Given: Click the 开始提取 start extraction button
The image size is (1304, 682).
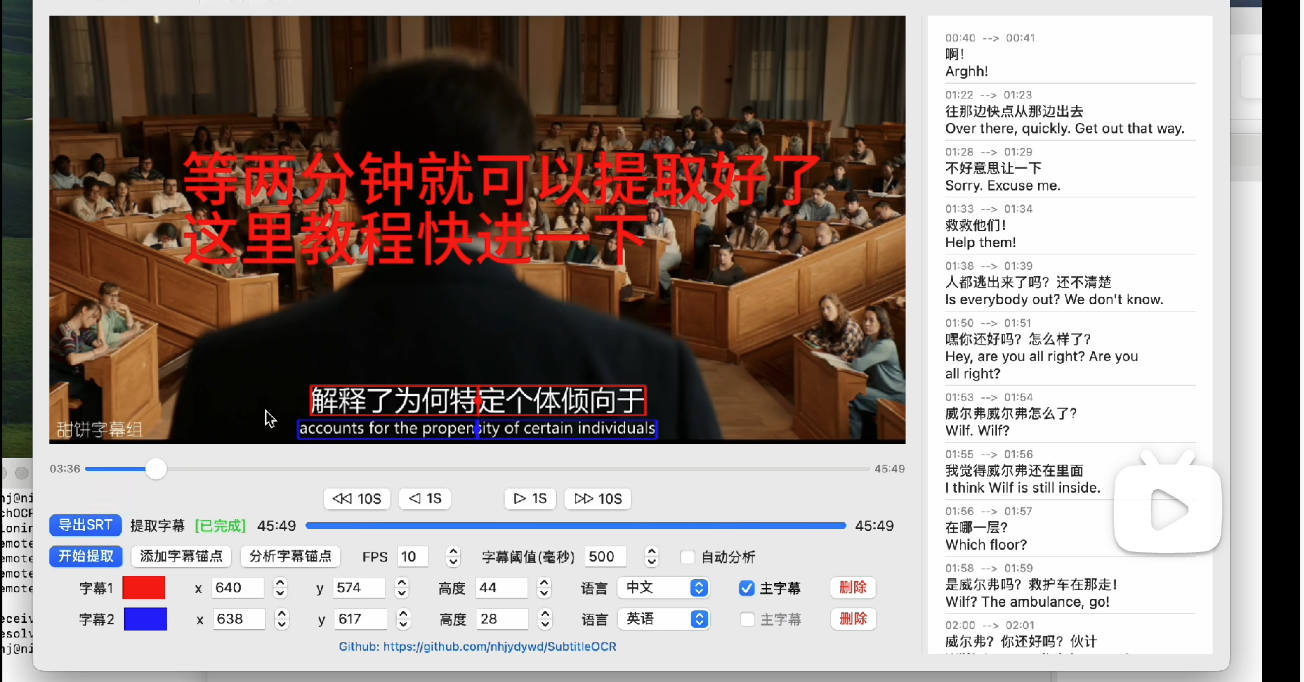Looking at the screenshot, I should point(85,556).
